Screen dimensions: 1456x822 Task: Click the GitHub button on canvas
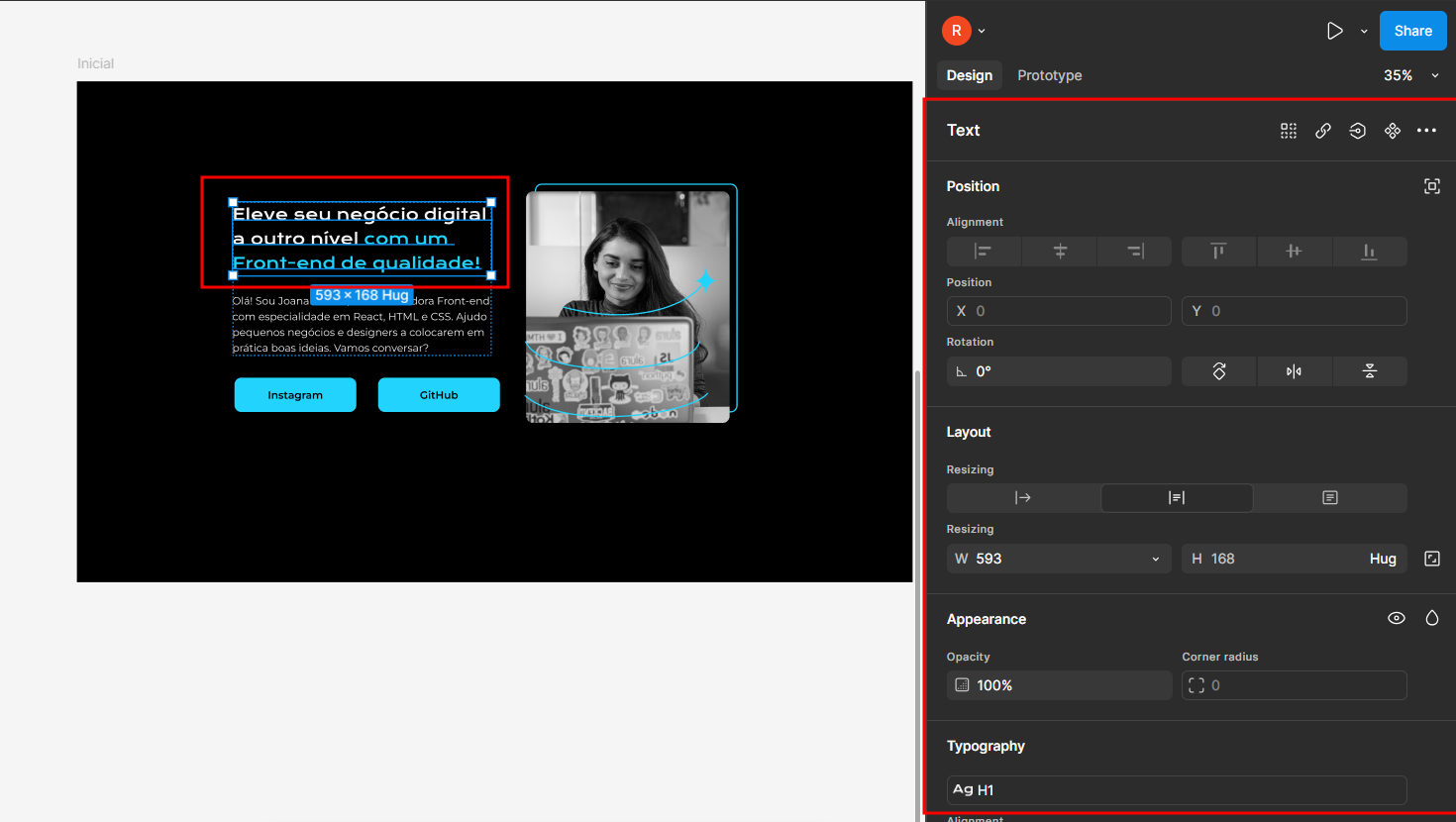click(439, 395)
